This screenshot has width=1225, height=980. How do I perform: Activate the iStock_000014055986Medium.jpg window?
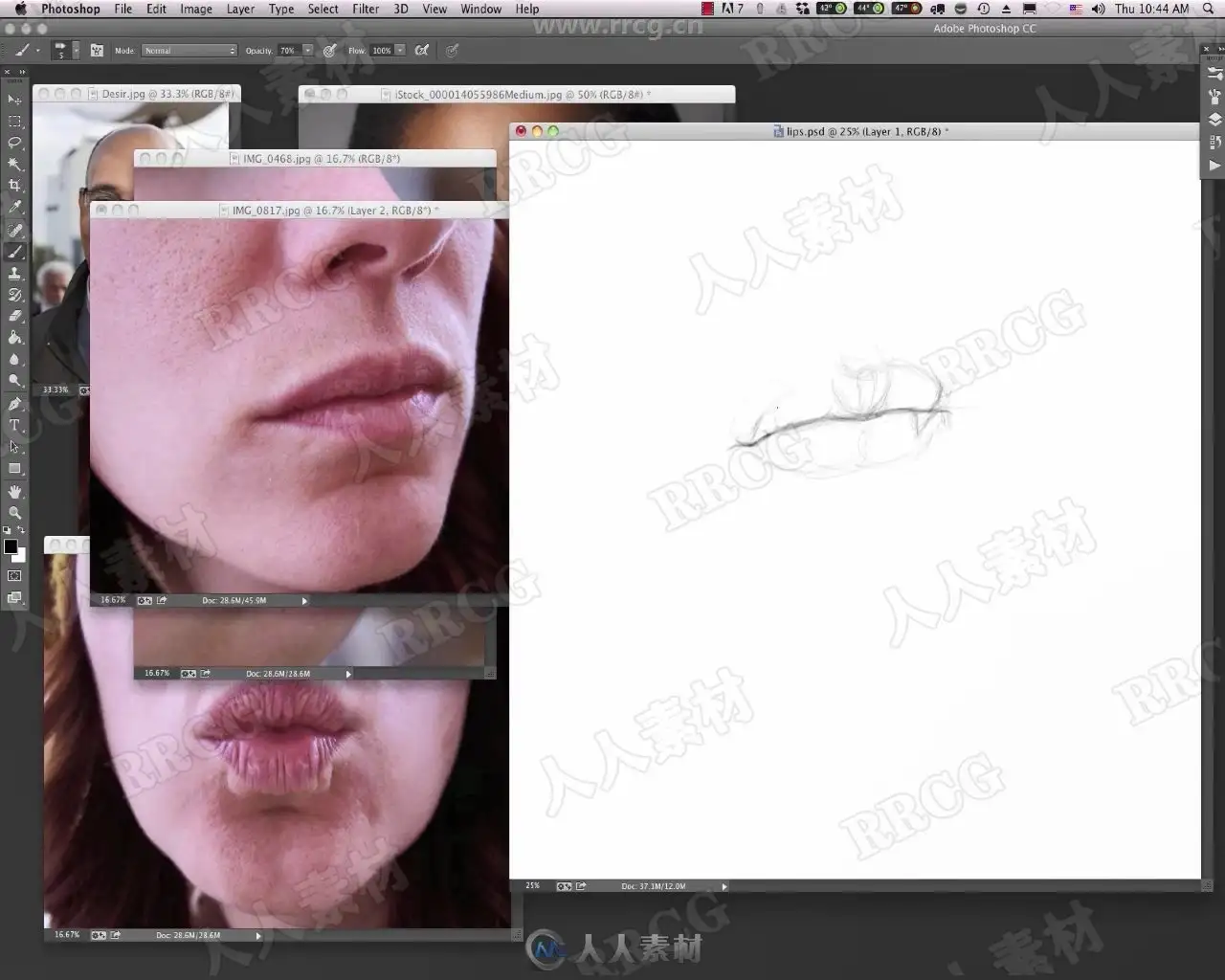tap(517, 95)
